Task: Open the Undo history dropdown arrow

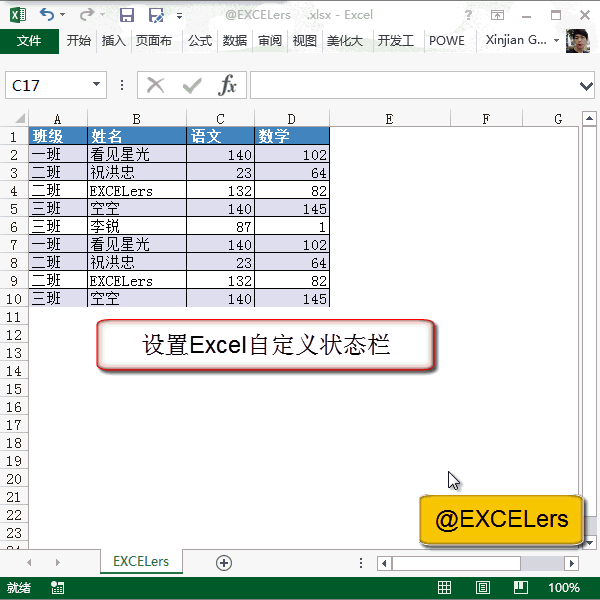Action: pyautogui.click(x=63, y=16)
